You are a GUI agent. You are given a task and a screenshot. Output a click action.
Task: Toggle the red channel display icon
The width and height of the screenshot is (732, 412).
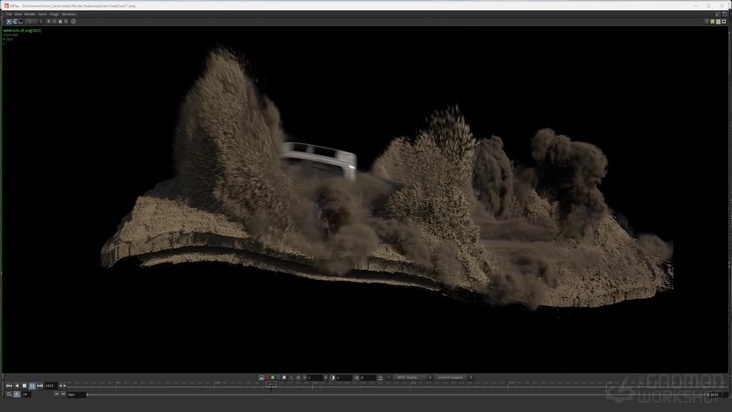point(266,378)
